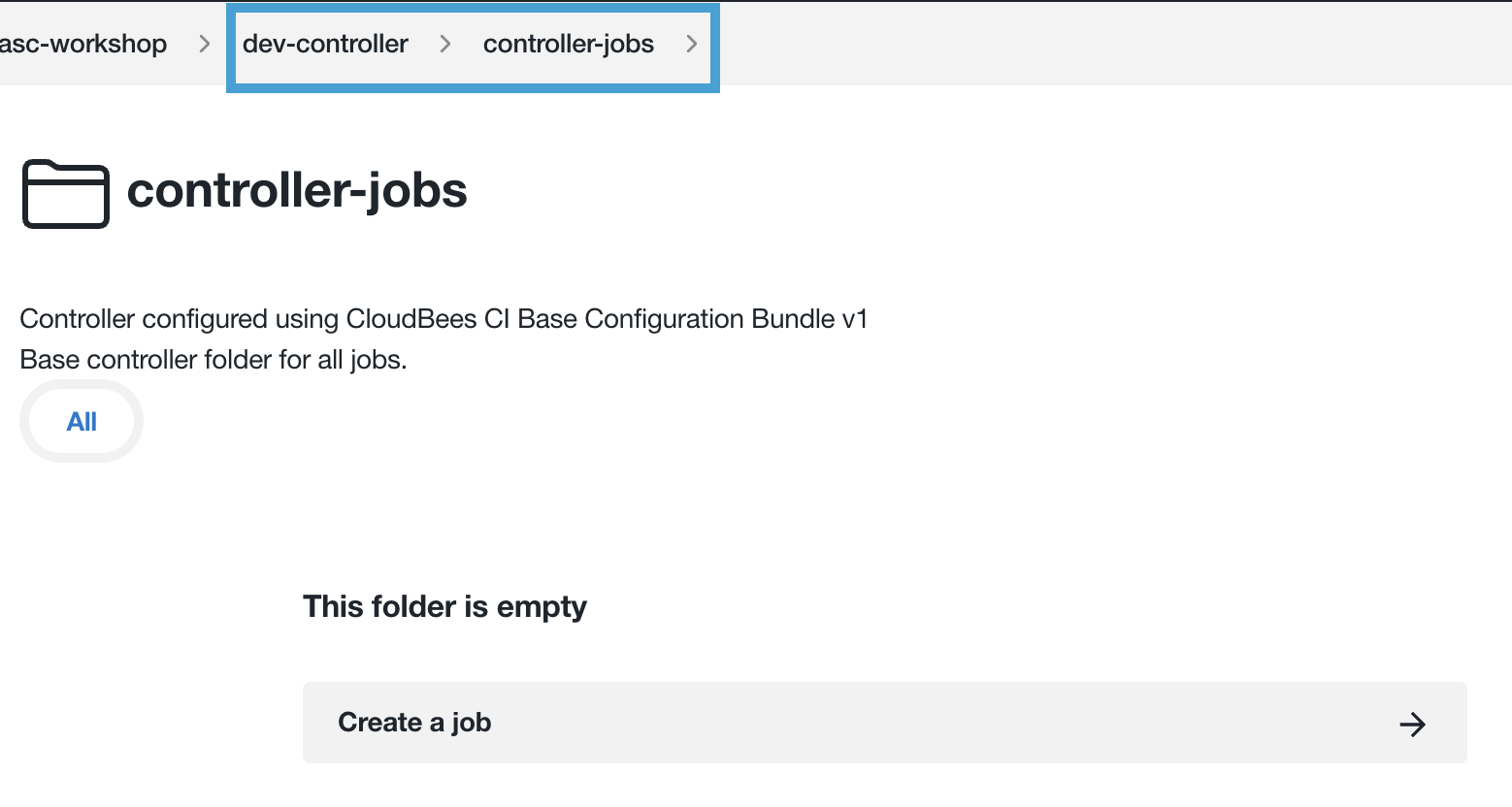Click the chevron following controller-jobs breadcrumb

[x=692, y=44]
